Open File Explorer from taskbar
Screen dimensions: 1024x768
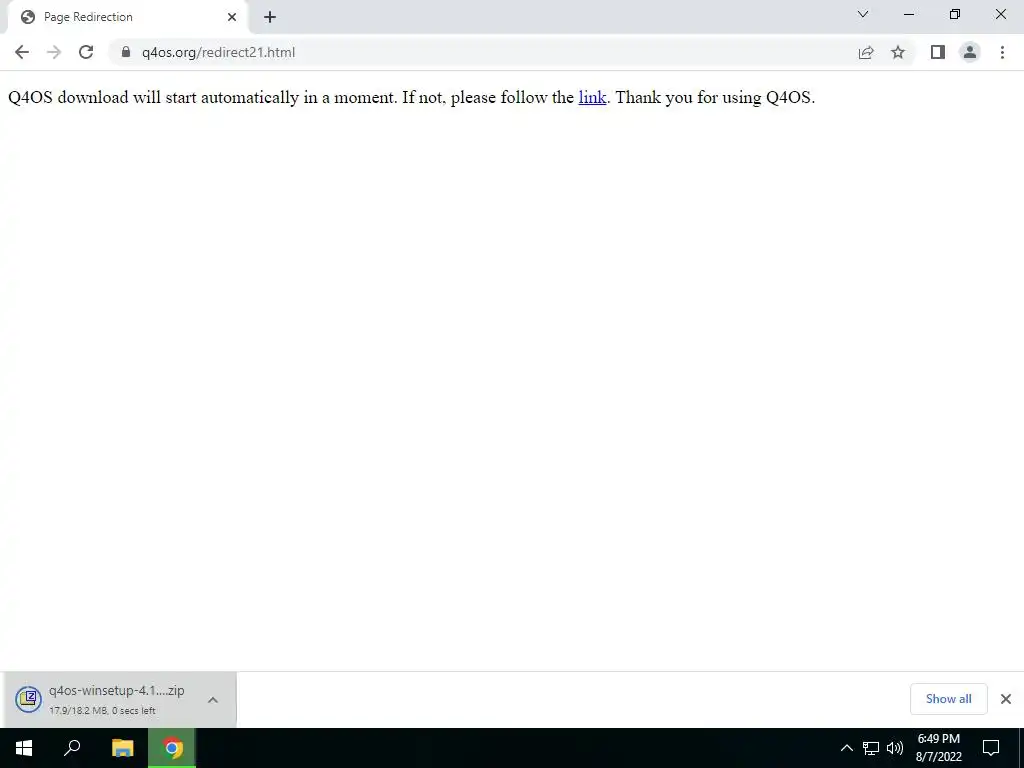(122, 748)
